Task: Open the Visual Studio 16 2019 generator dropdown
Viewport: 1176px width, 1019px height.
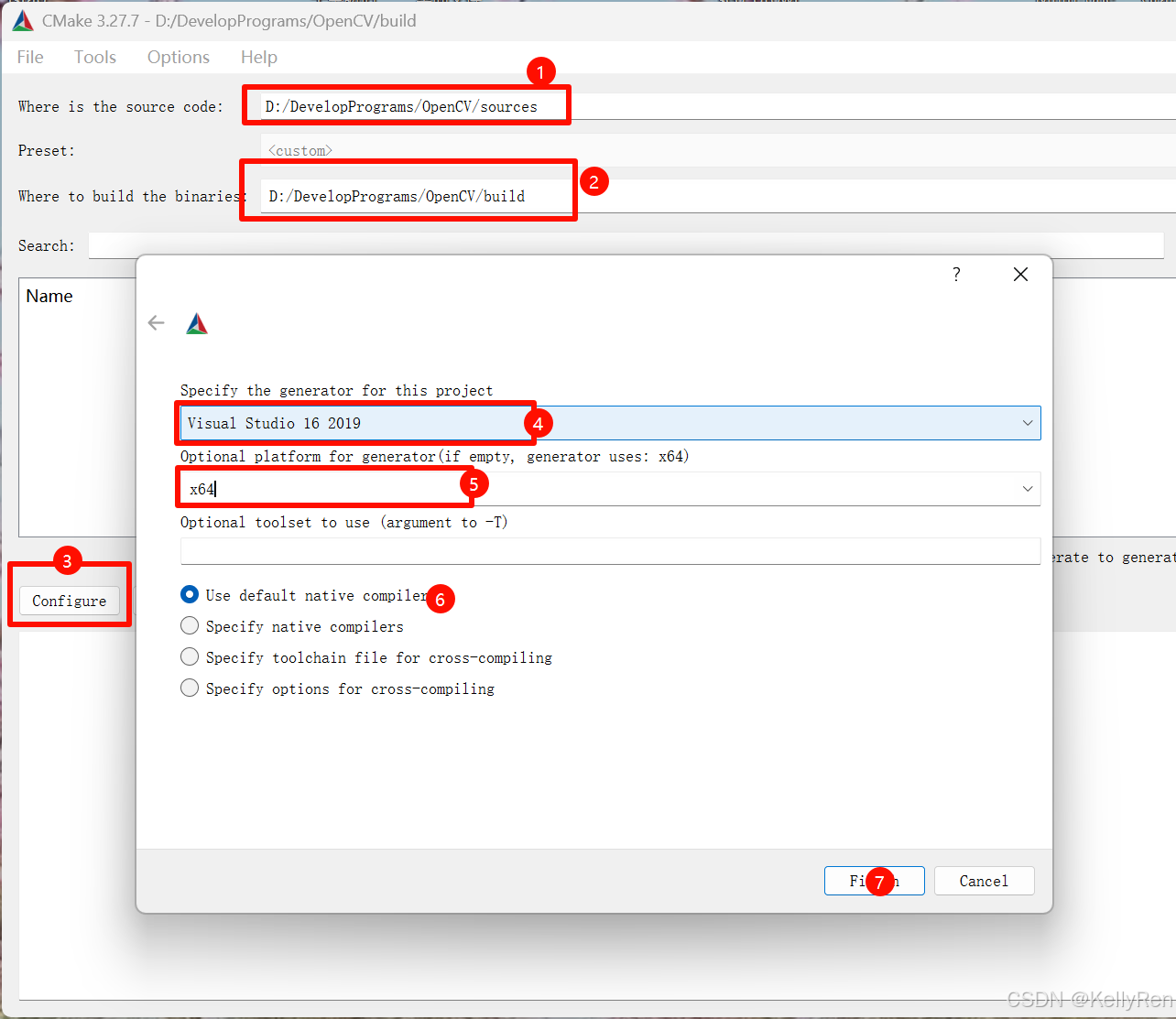Action: point(1028,422)
